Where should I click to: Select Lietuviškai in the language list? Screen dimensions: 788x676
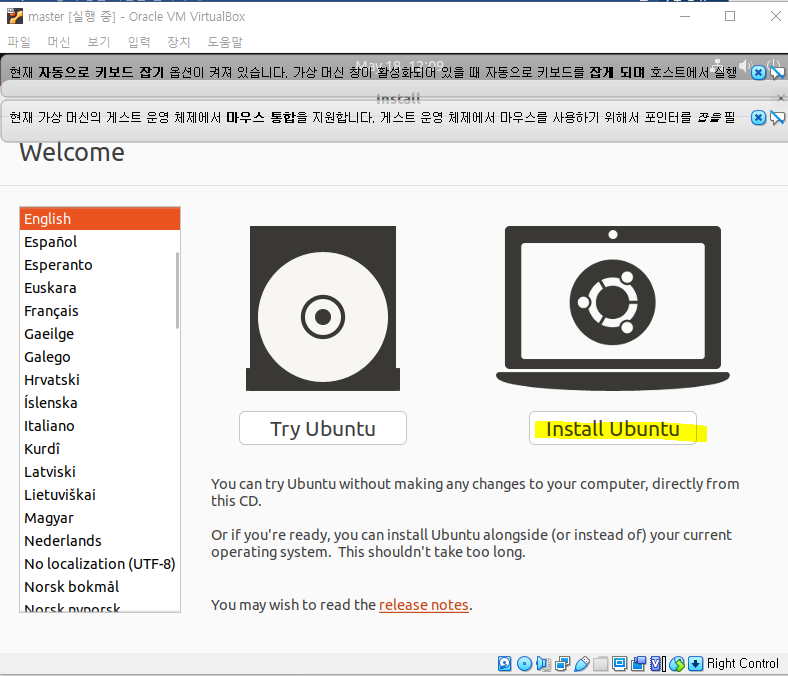[x=100, y=495]
